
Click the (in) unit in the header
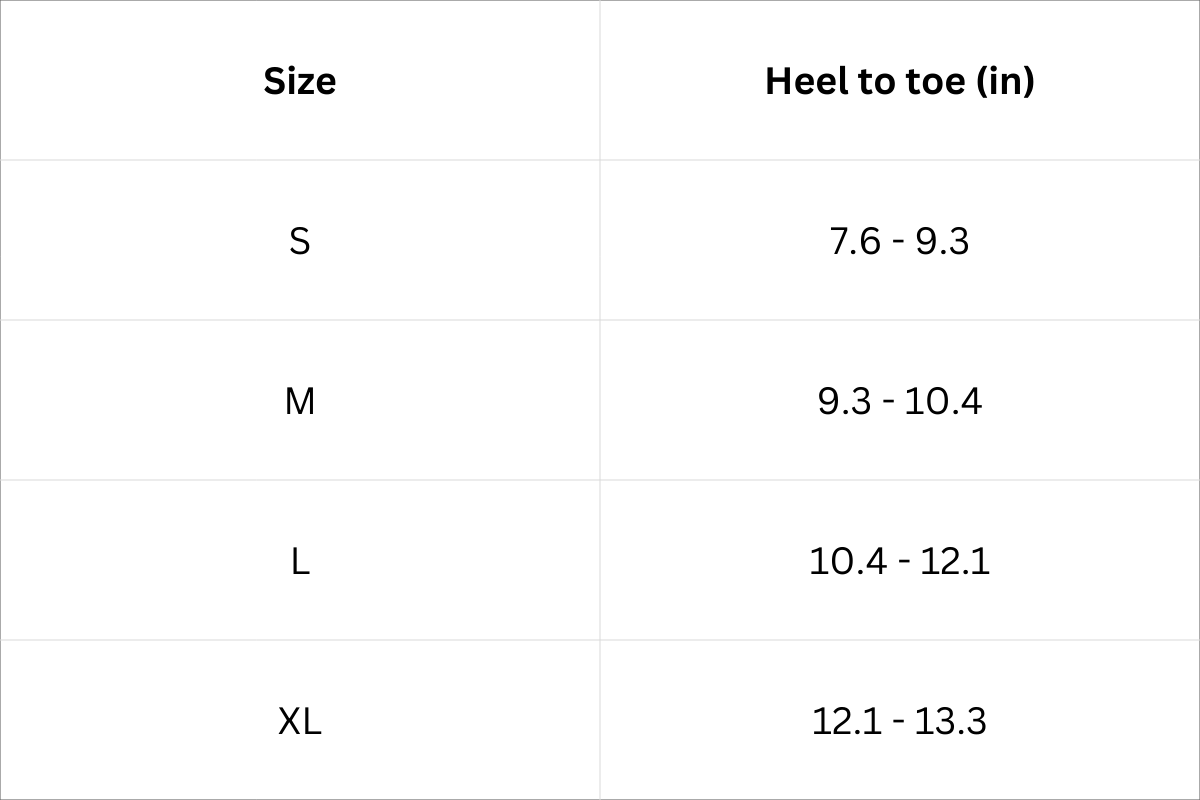[1003, 81]
